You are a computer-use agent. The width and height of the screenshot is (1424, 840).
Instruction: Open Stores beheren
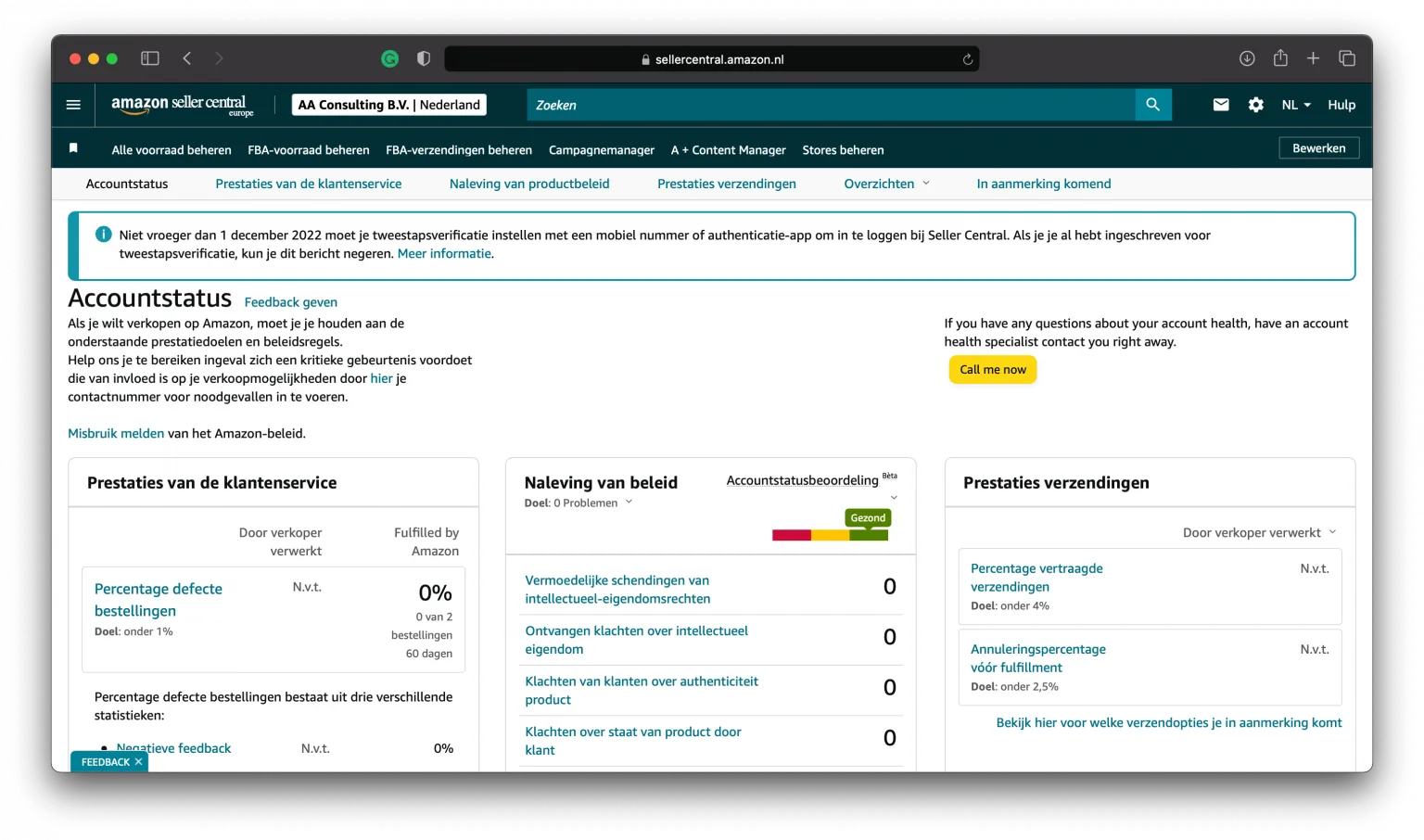tap(843, 149)
